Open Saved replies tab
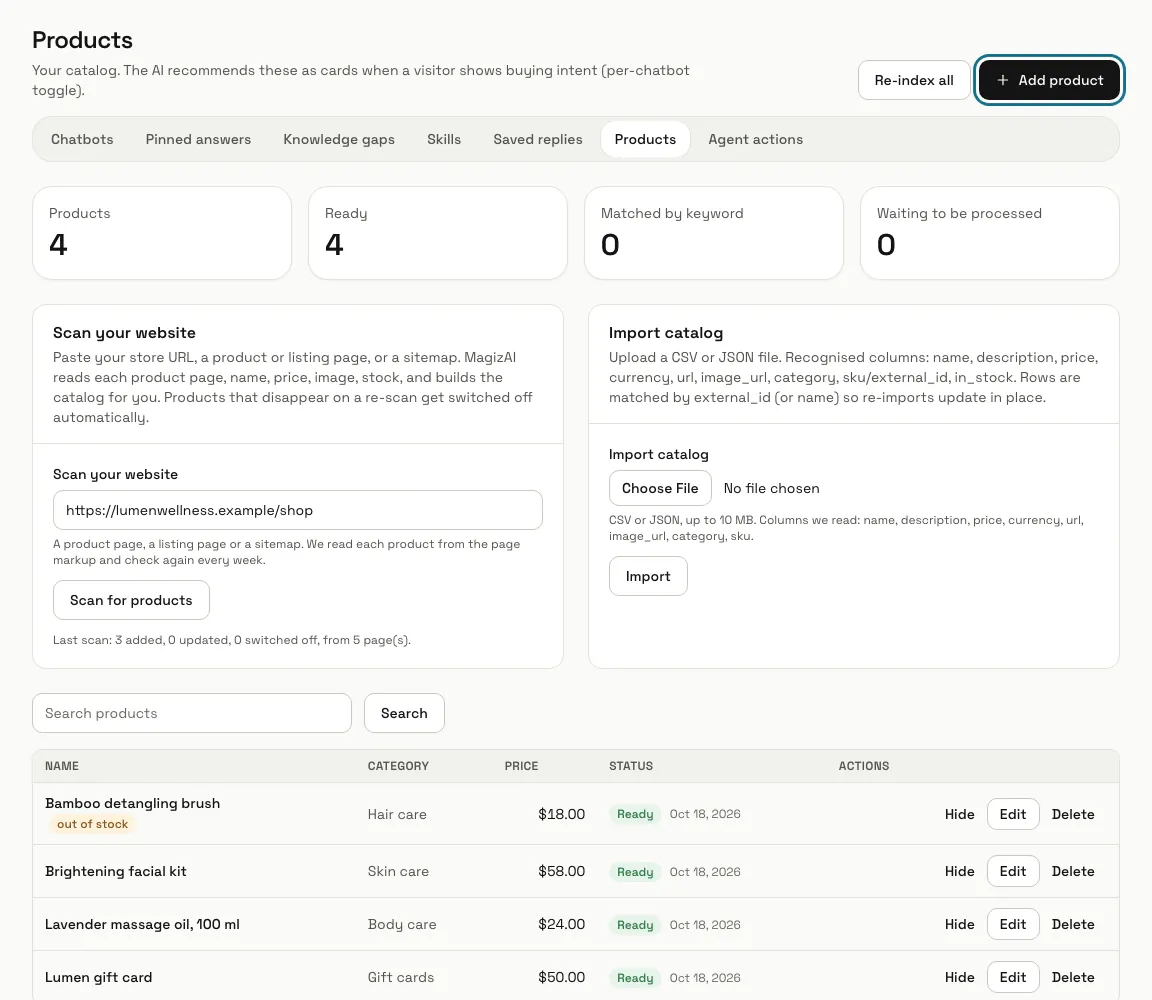The width and height of the screenshot is (1152, 1000). [x=538, y=140]
